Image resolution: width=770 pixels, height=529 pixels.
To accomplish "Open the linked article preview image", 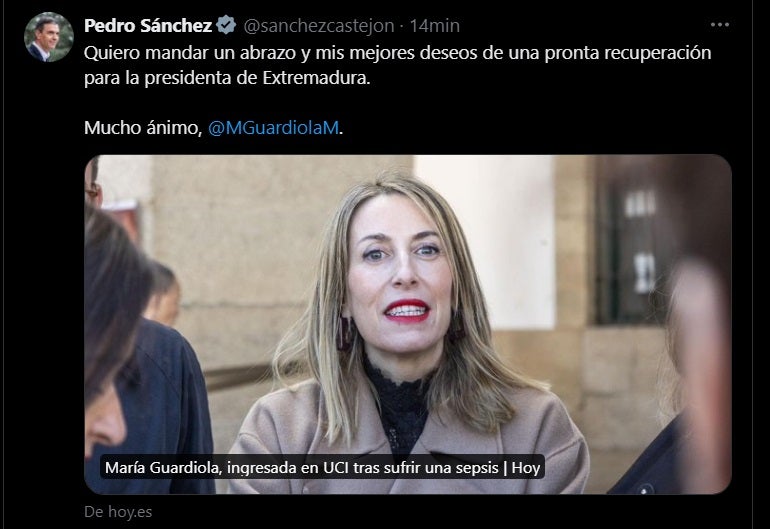I will click(x=408, y=324).
